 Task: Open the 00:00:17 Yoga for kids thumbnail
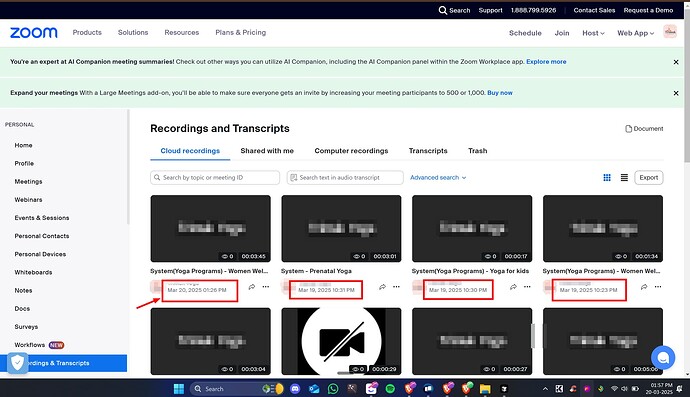click(x=472, y=228)
